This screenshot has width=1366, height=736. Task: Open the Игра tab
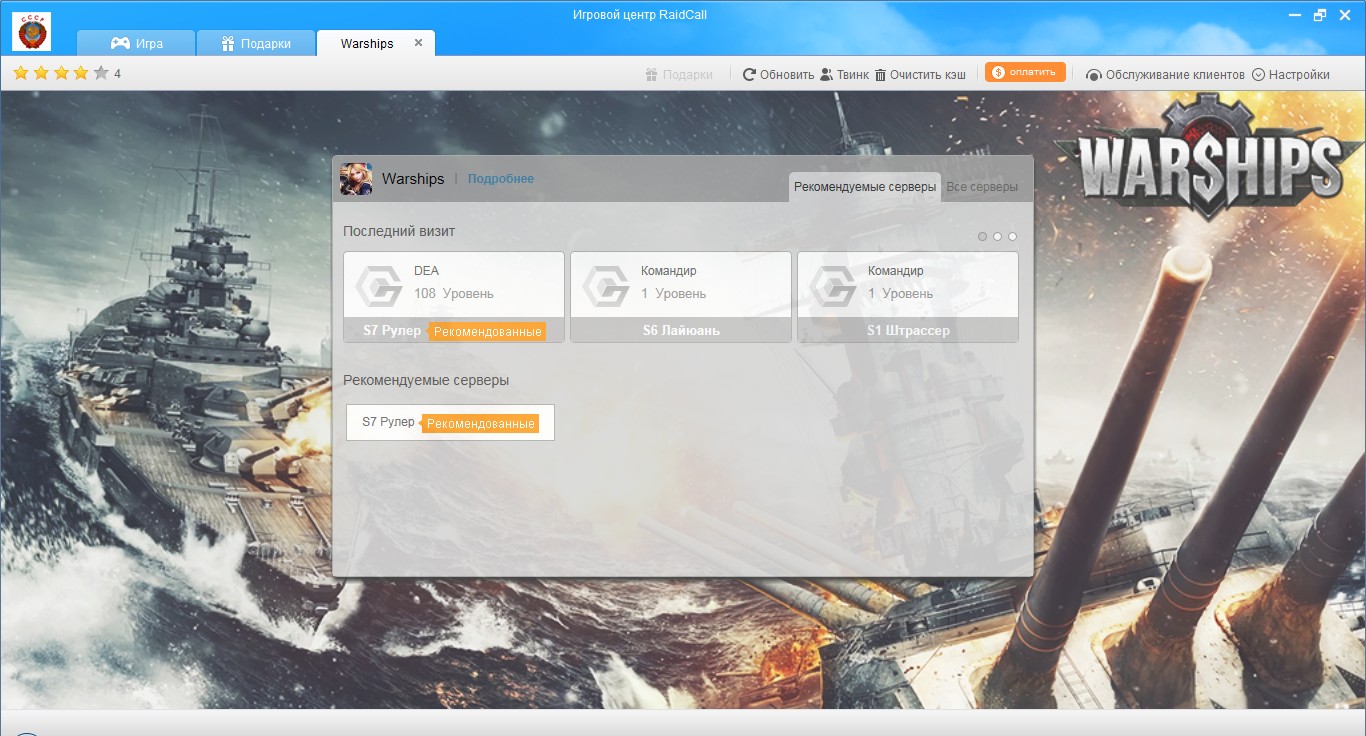point(135,43)
